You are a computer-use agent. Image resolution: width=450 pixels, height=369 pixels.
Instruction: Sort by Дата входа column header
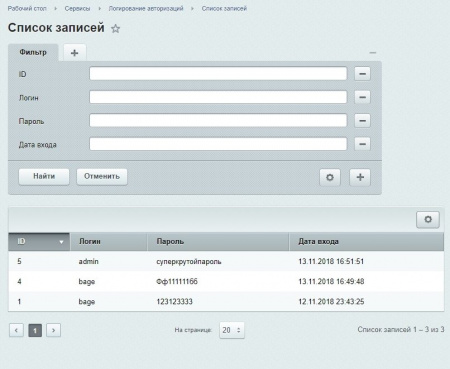click(366, 242)
